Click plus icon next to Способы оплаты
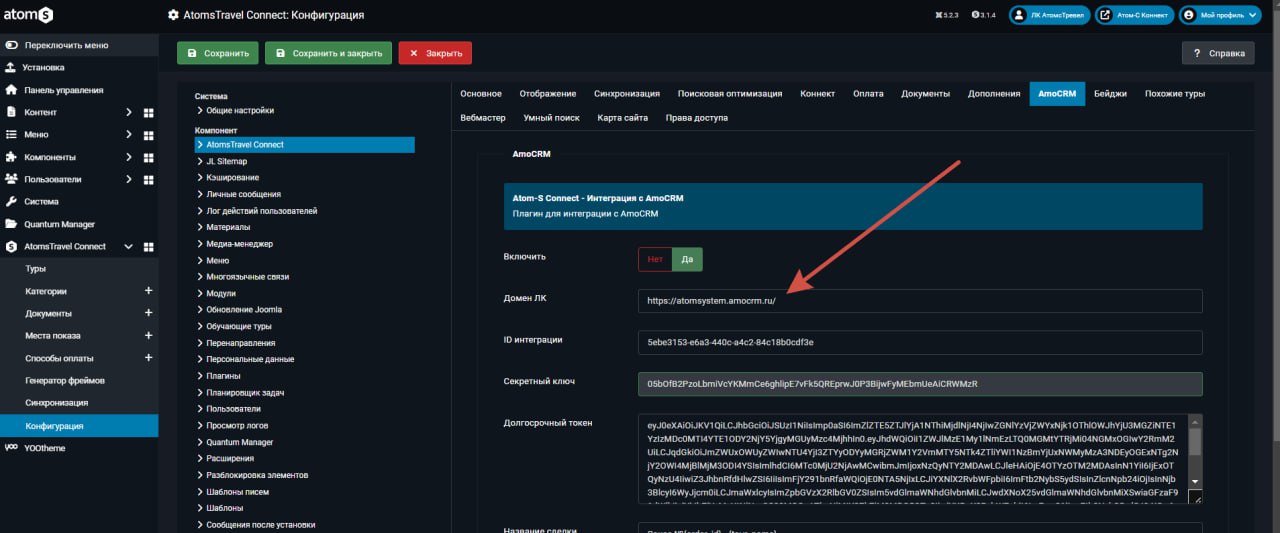Viewport: 1280px width, 533px height. (148, 358)
